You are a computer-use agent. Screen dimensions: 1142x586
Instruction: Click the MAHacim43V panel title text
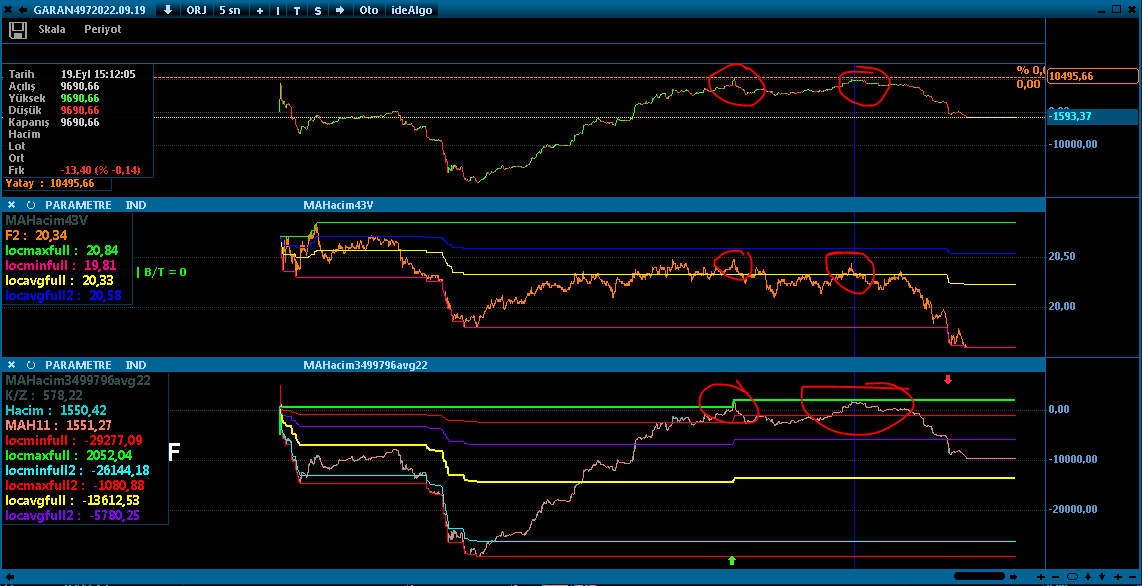pyautogui.click(x=338, y=205)
